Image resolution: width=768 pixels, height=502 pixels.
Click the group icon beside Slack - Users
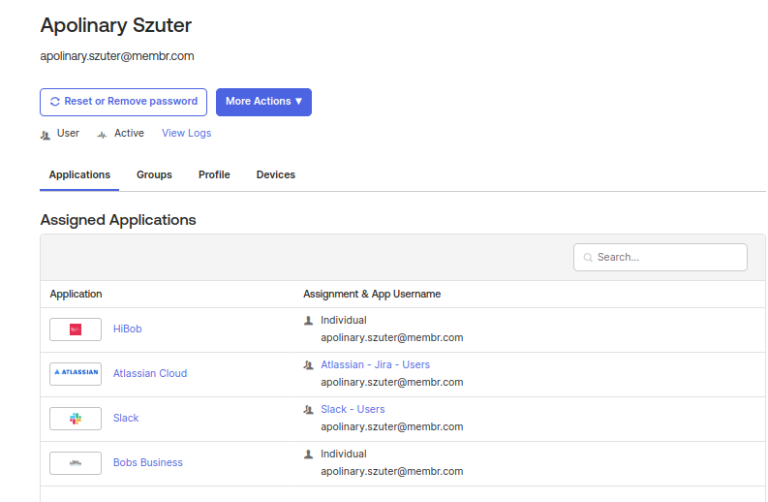coord(308,410)
